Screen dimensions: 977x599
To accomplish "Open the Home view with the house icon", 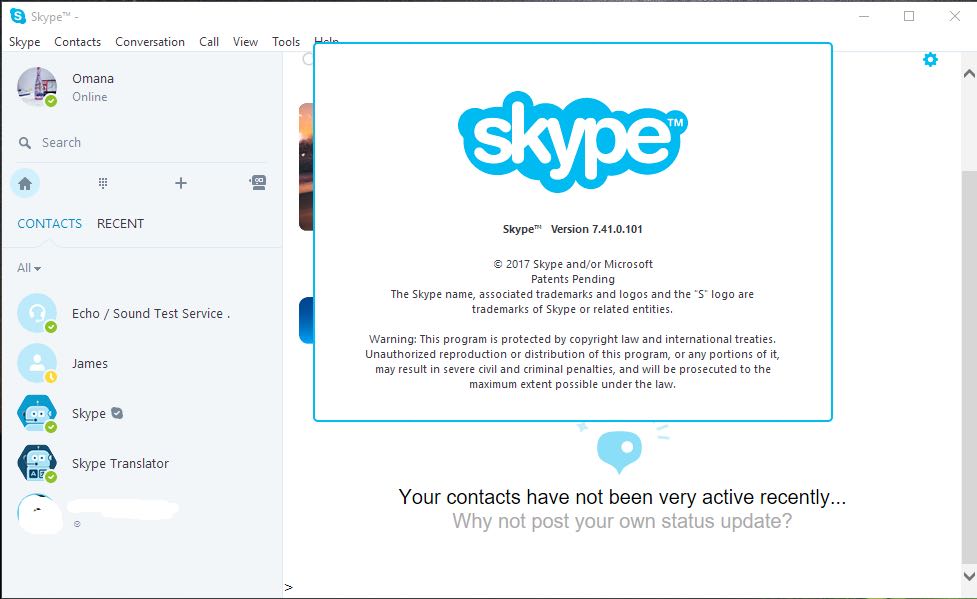I will [x=24, y=183].
